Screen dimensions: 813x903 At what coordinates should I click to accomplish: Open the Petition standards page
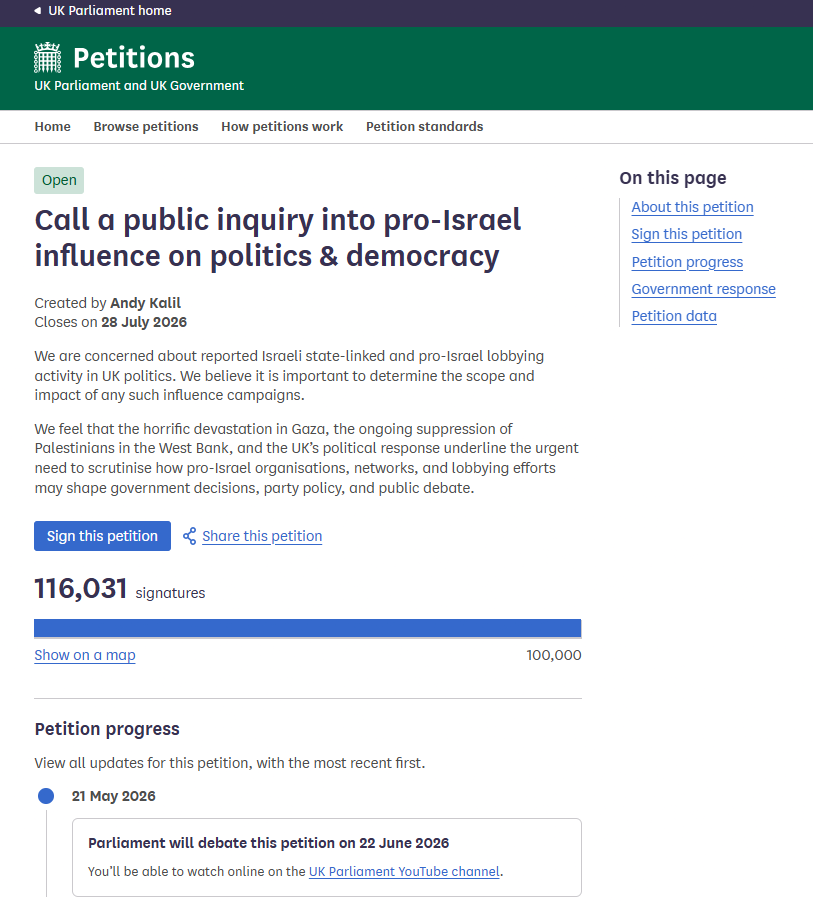(424, 127)
